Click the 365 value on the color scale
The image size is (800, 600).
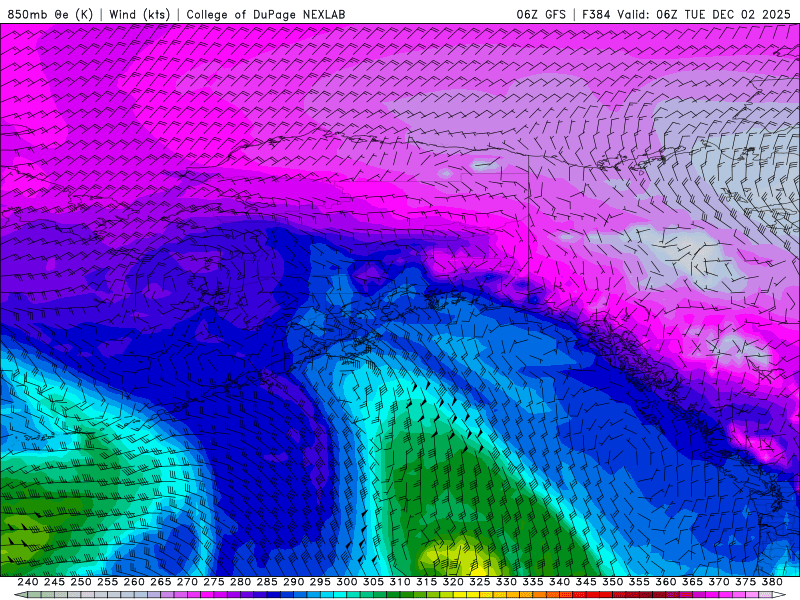tap(692, 582)
